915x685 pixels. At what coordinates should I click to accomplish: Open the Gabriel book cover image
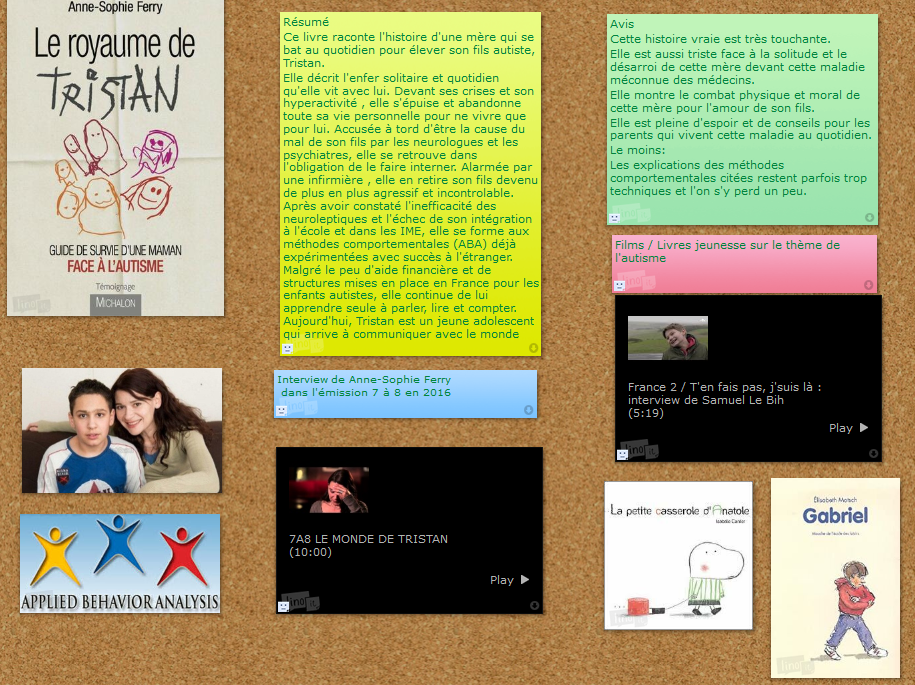pyautogui.click(x=836, y=578)
